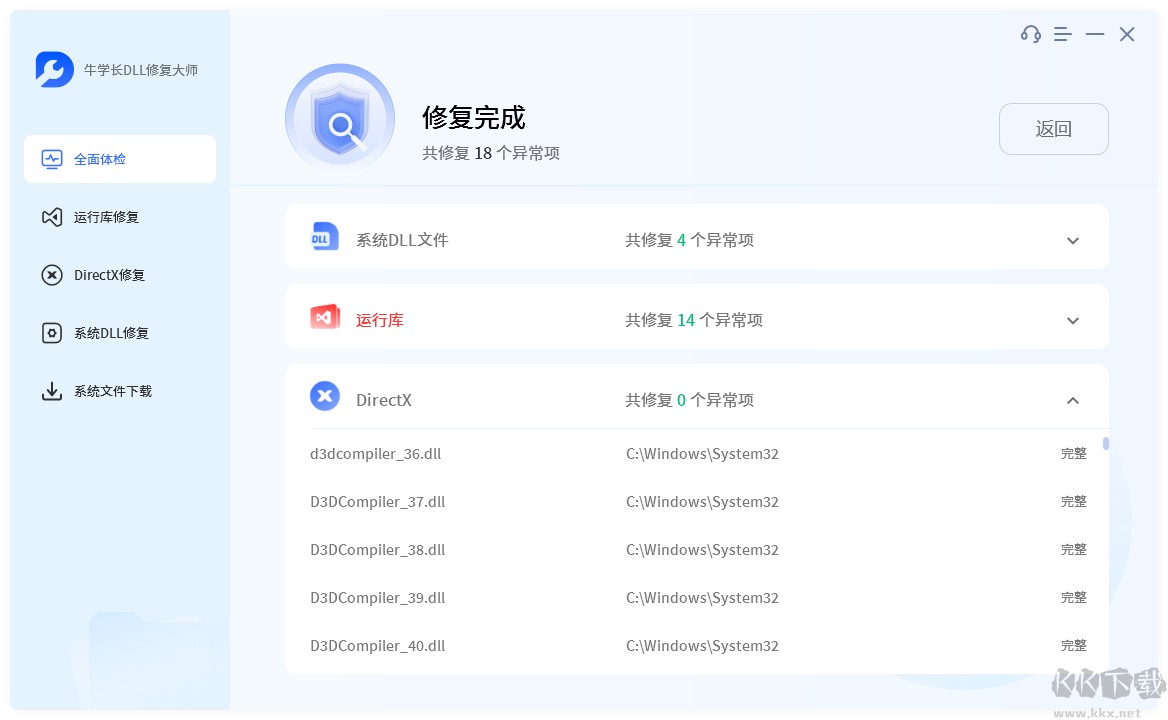Click the 系统文件下载 download icon
Image resolution: width=1168 pixels, height=720 pixels.
point(51,391)
